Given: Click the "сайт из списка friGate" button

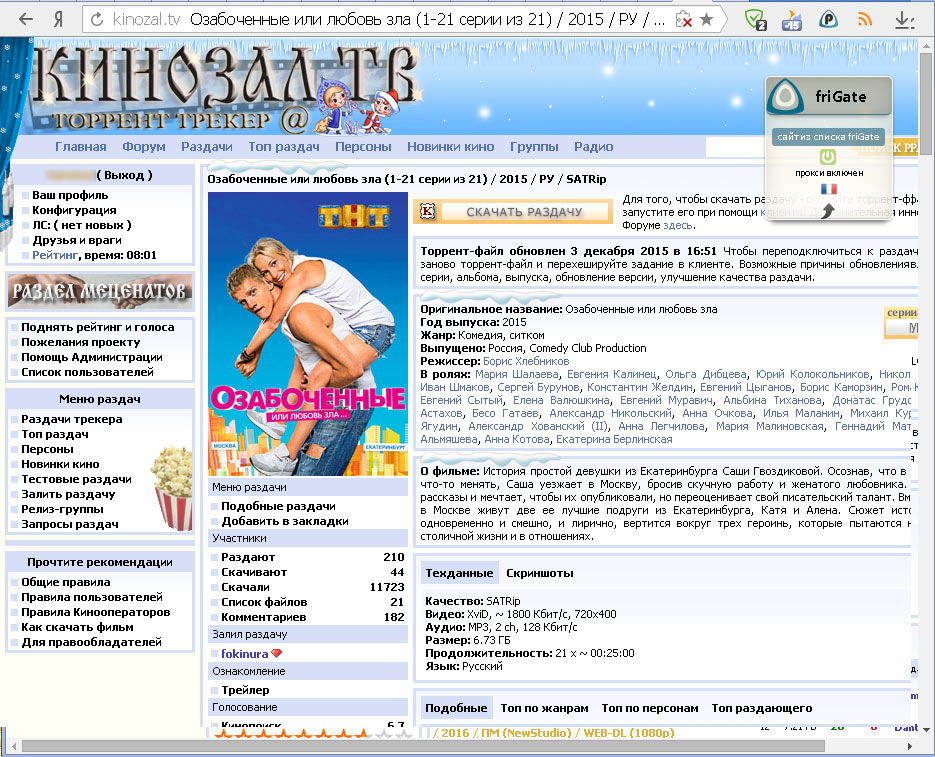Looking at the screenshot, I should pos(828,137).
